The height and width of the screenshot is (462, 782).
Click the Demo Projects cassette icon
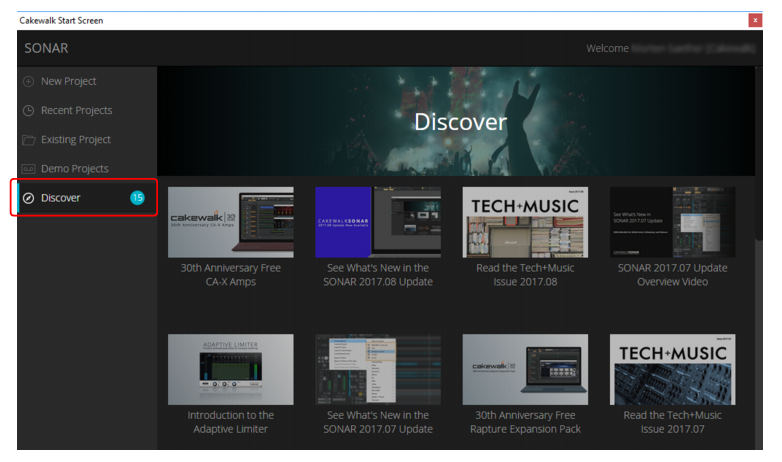point(28,169)
